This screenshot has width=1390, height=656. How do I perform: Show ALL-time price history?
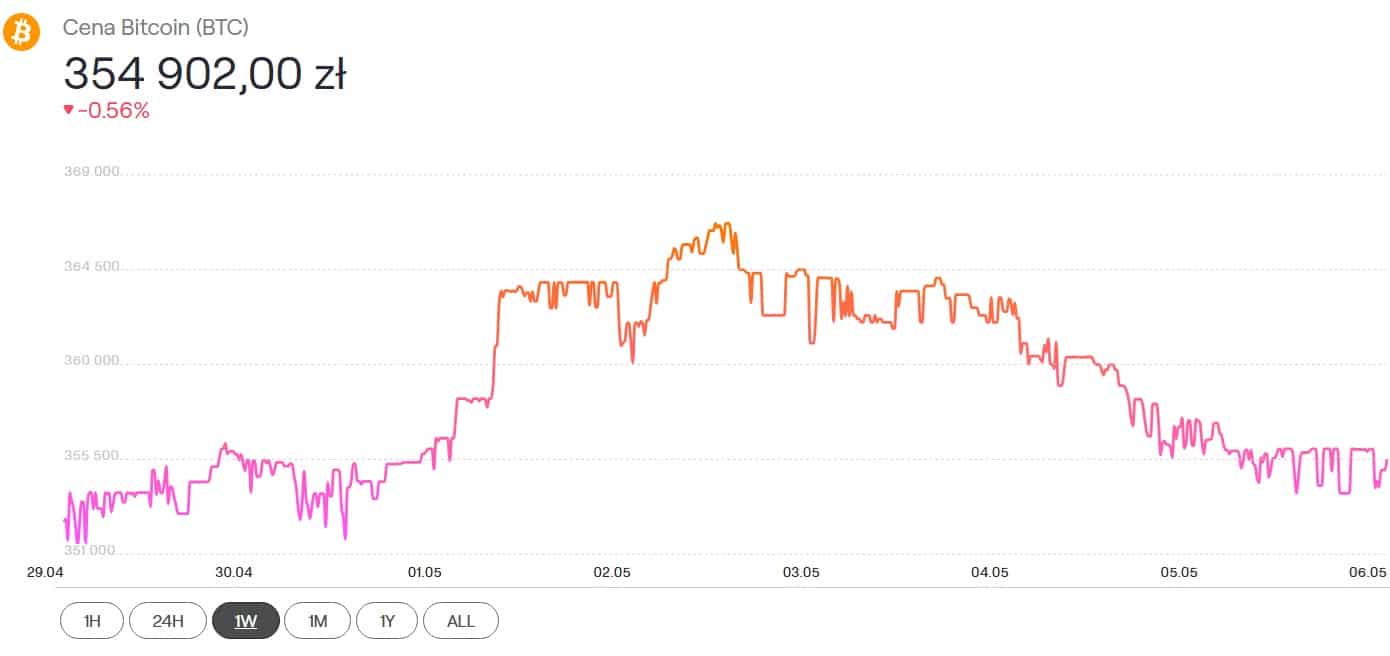pos(461,621)
